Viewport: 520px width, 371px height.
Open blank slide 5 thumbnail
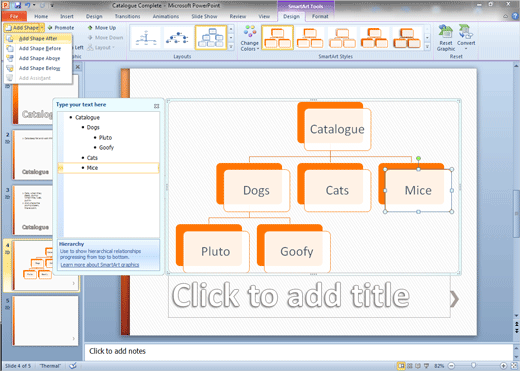[46, 321]
